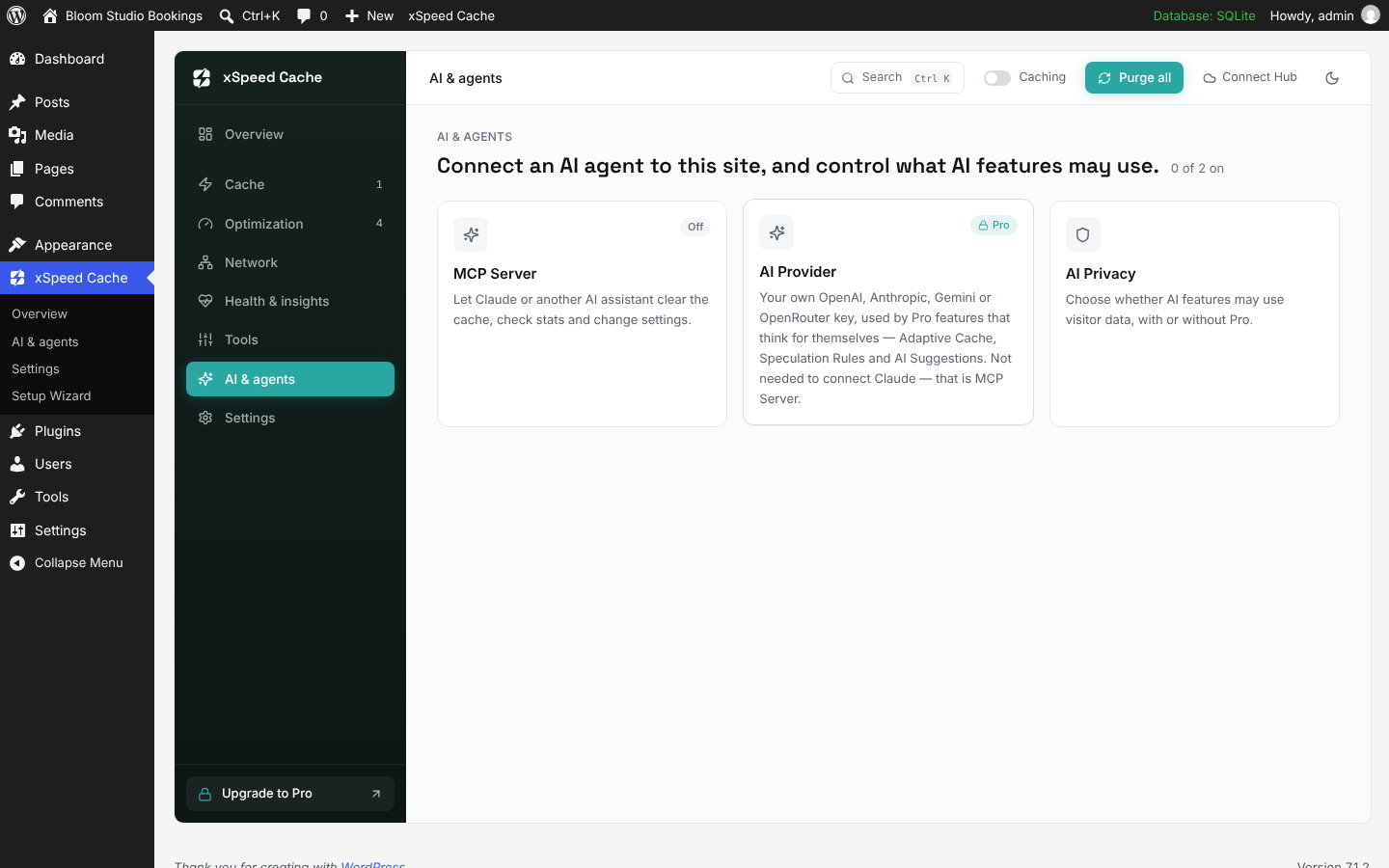This screenshot has width=1389, height=868.
Task: Click the Network nodes icon
Action: click(x=205, y=262)
